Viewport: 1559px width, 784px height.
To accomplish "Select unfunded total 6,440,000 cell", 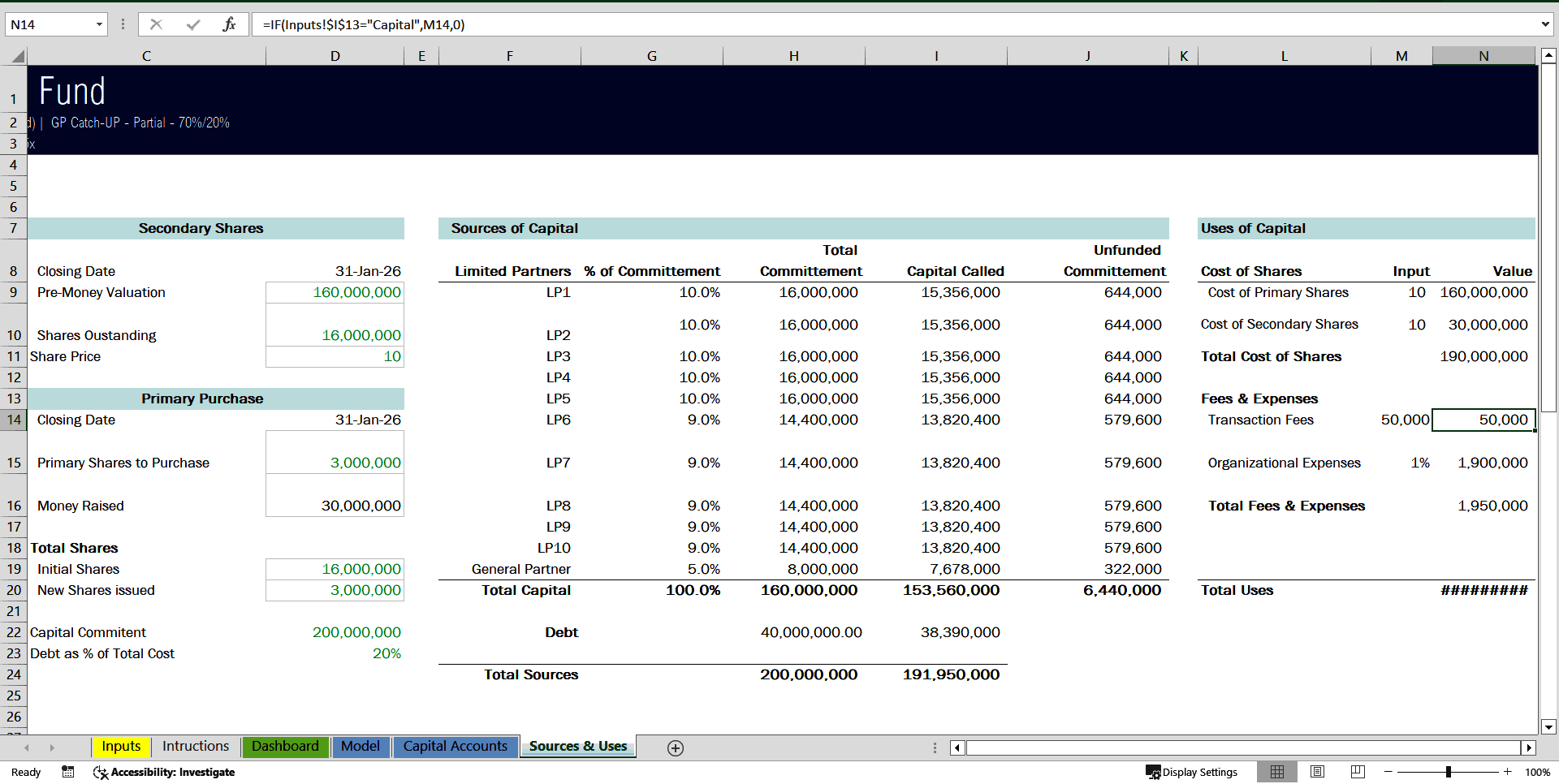I will (1087, 590).
